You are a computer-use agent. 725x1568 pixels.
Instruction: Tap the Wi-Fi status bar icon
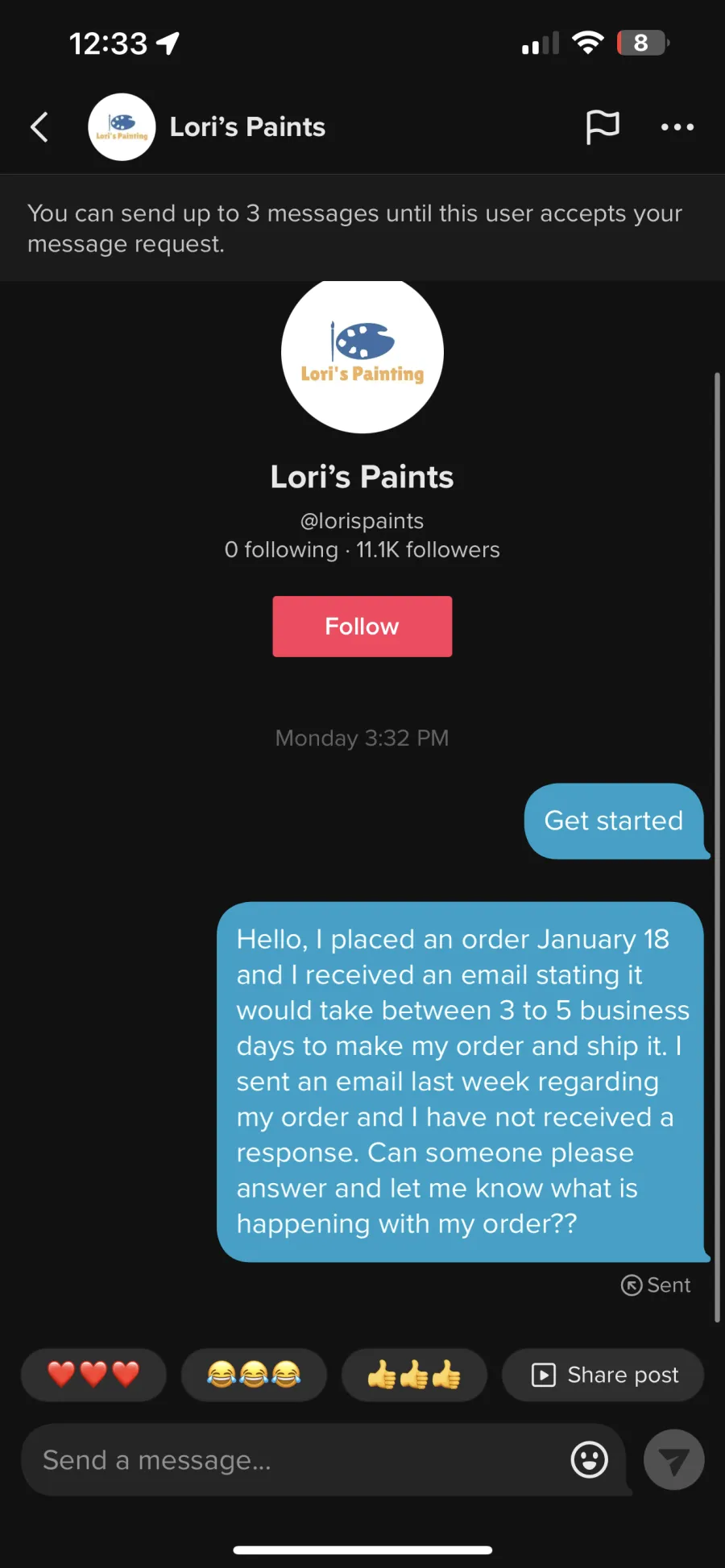click(588, 43)
